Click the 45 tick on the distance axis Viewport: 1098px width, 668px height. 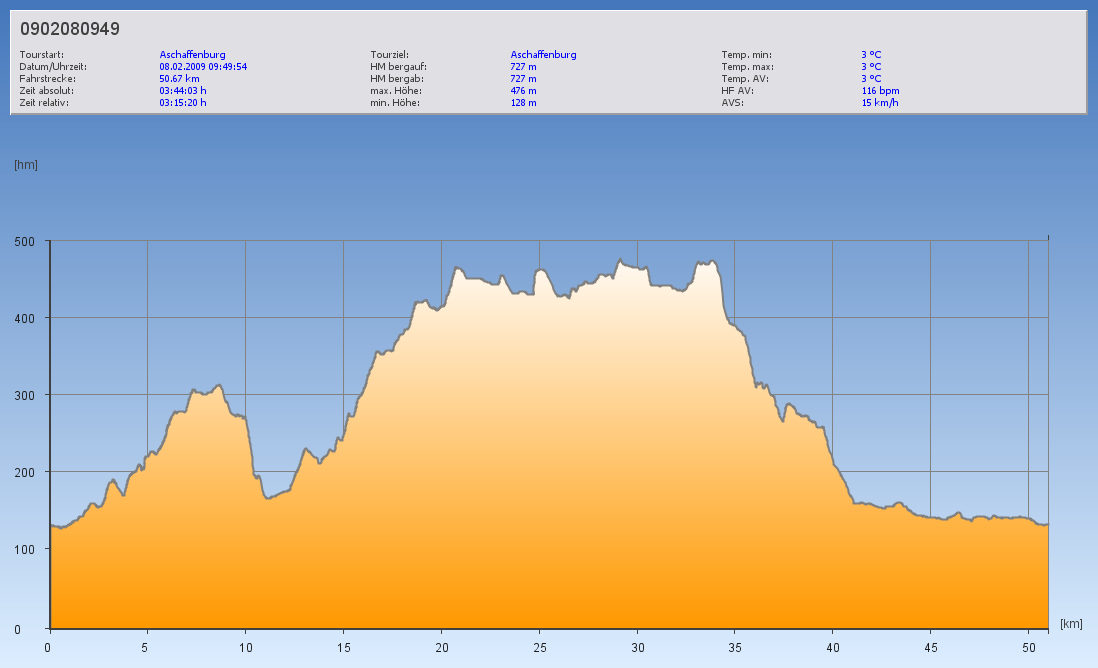coord(931,647)
